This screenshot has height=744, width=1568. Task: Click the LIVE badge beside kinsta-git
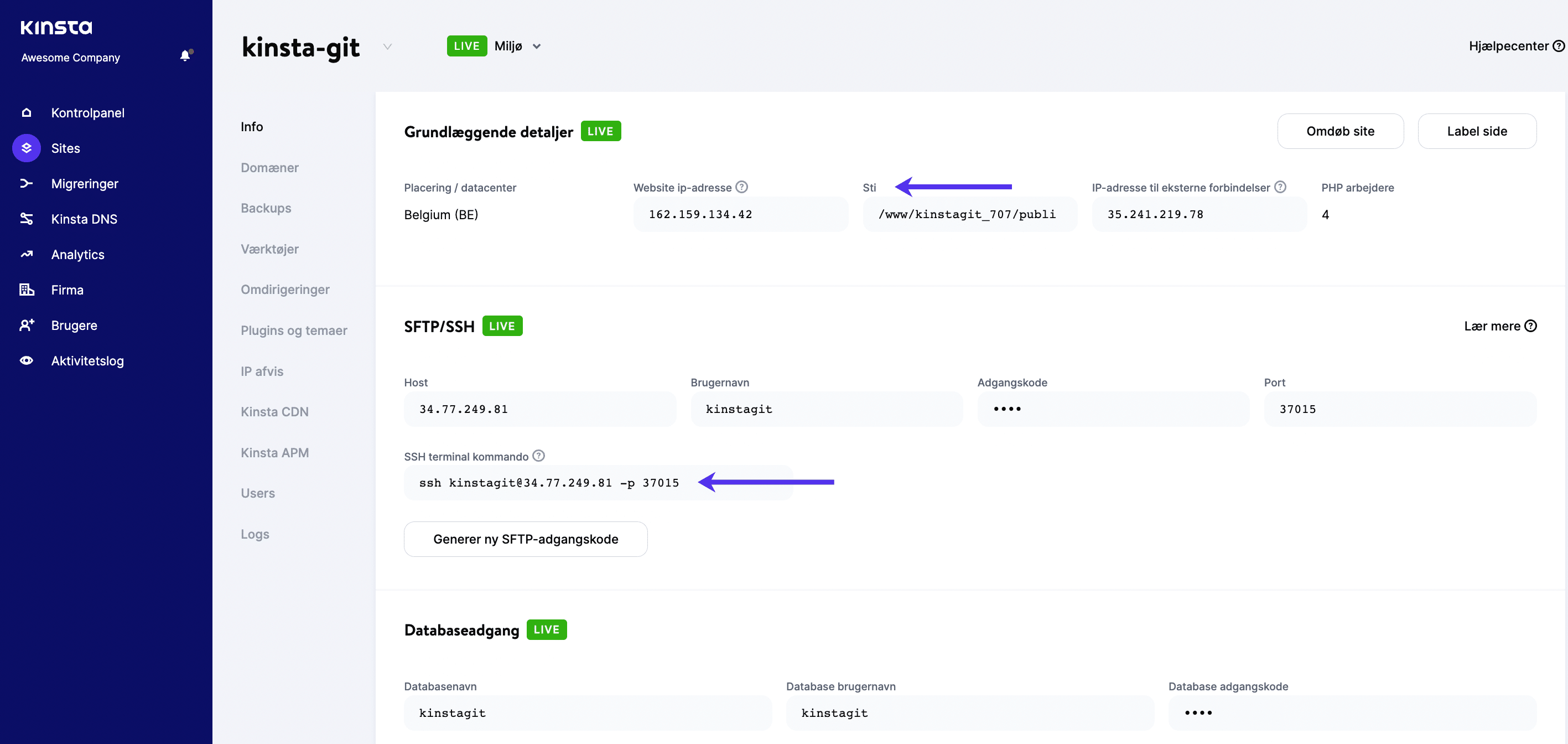click(467, 46)
